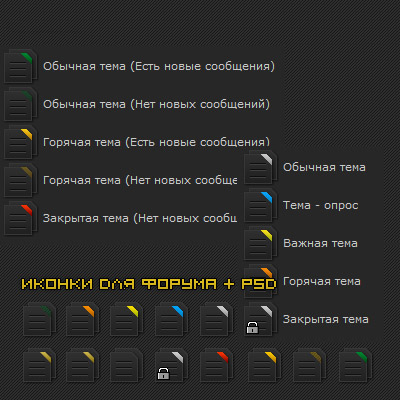
Task: Click the plain document icon without colored corner
Action: (x=126, y=365)
